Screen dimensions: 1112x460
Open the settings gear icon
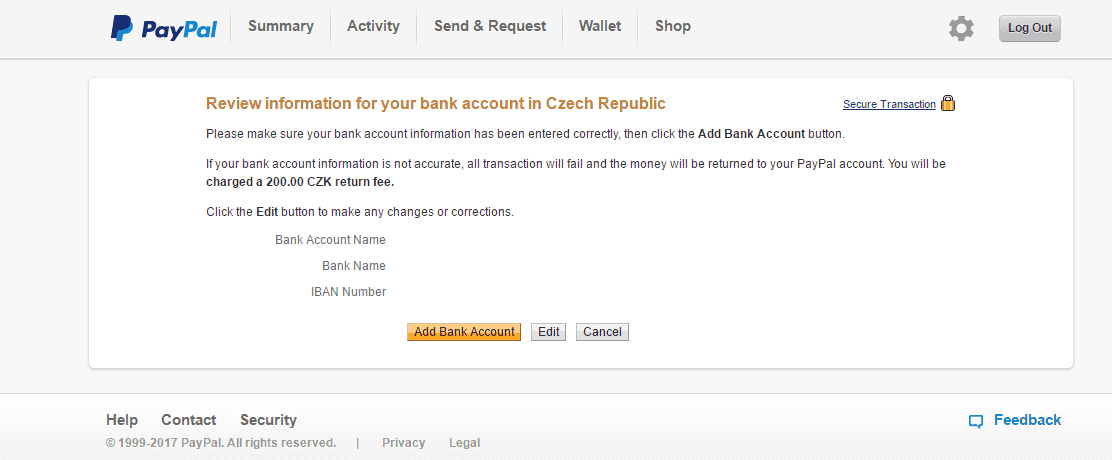point(961,28)
